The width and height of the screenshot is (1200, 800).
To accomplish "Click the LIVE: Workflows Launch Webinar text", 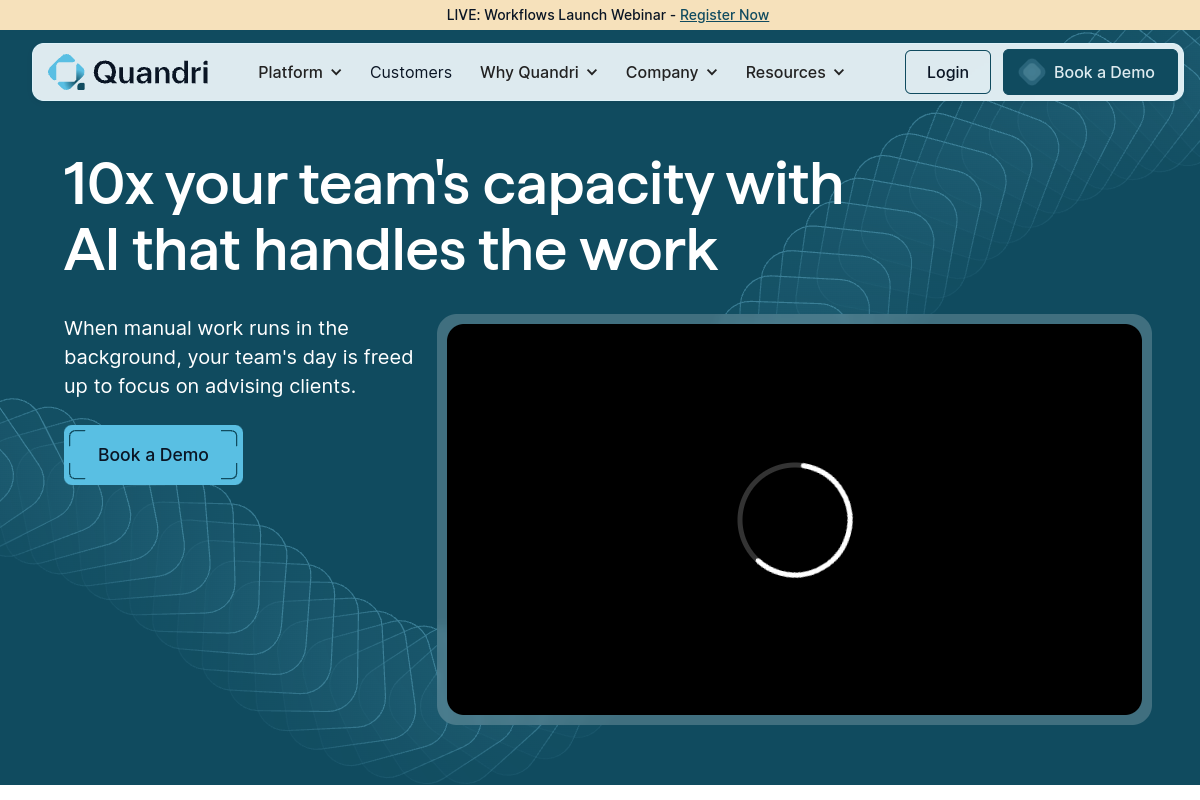I will pyautogui.click(x=556, y=15).
